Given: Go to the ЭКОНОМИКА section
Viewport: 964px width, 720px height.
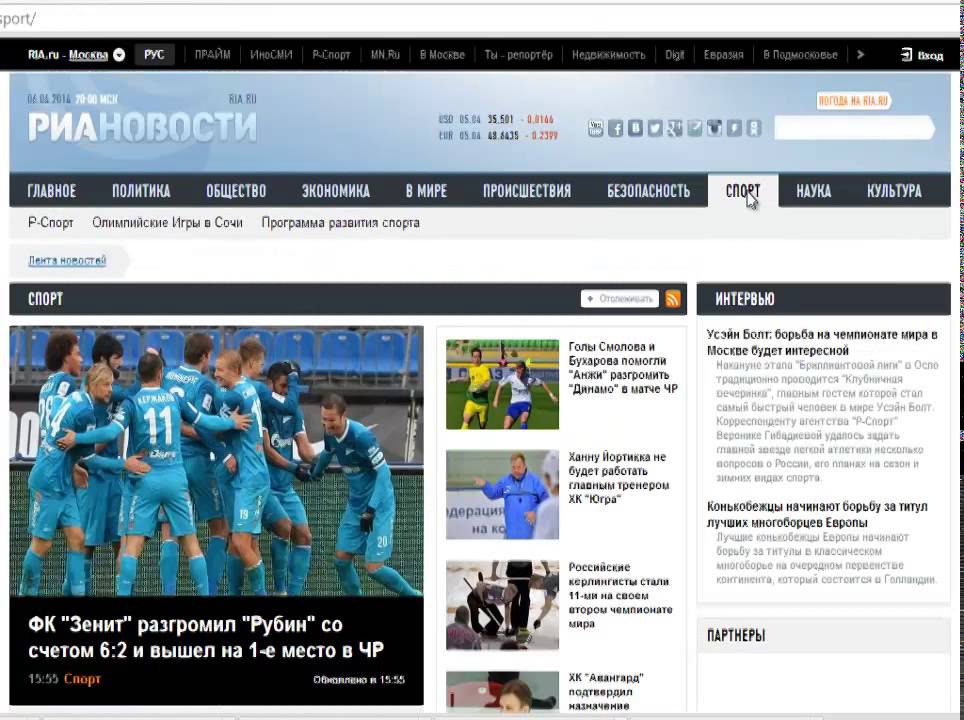Looking at the screenshot, I should (336, 191).
